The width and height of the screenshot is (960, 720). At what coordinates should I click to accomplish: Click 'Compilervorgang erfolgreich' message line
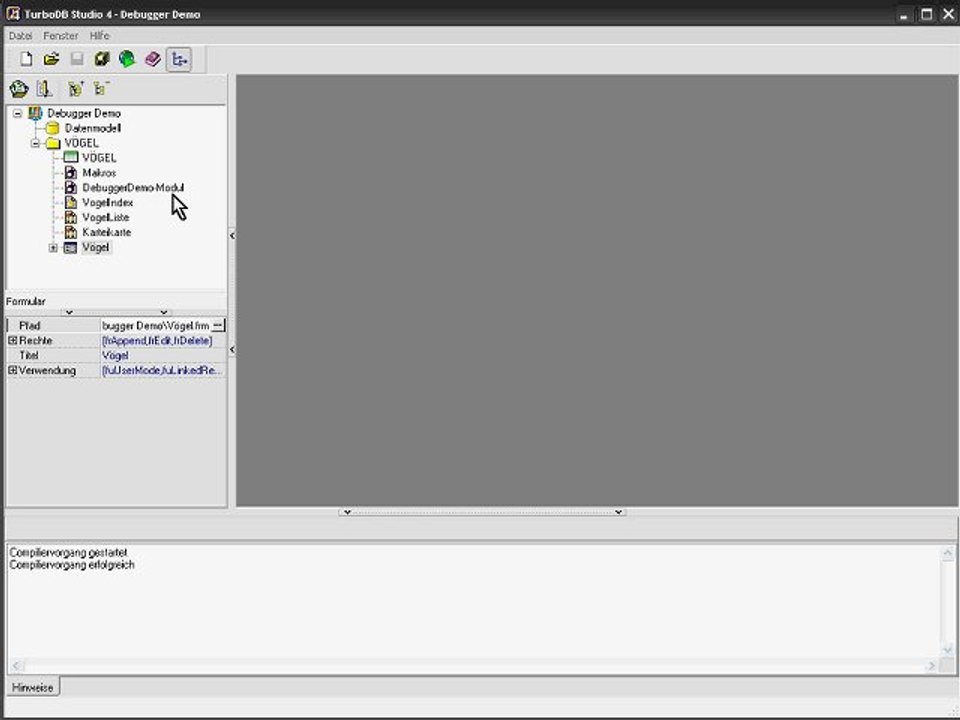[x=72, y=564]
